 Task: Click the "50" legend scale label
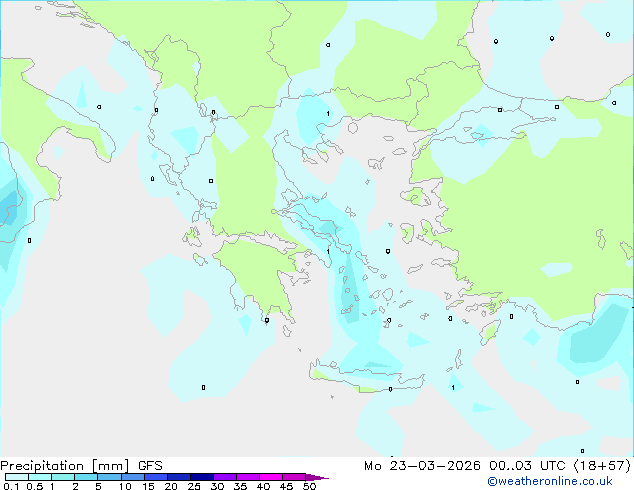point(309,486)
